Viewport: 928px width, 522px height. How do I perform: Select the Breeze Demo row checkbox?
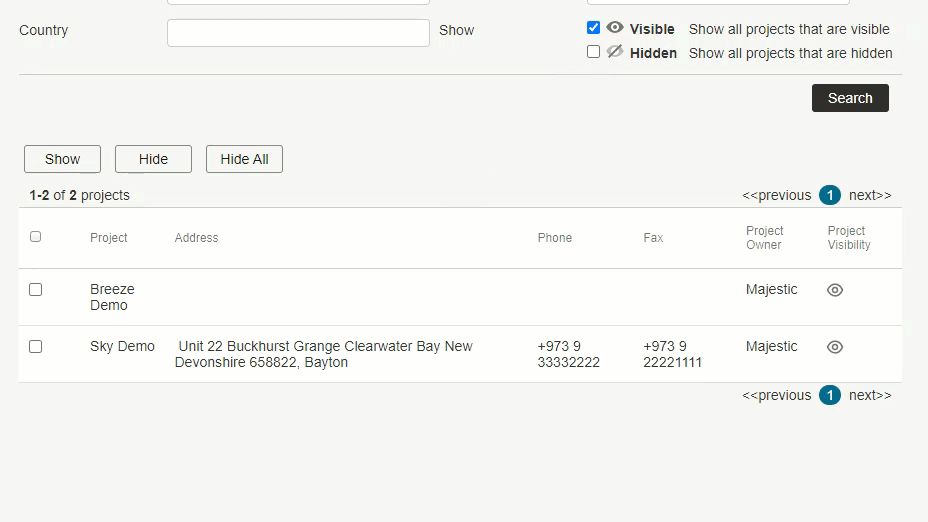pyautogui.click(x=36, y=289)
